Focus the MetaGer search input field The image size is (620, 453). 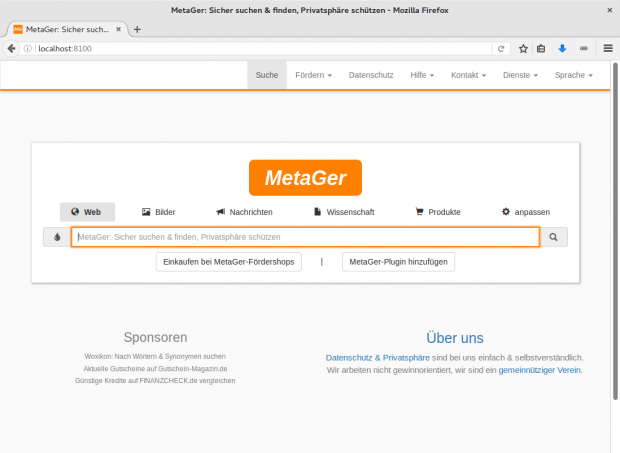(x=305, y=237)
